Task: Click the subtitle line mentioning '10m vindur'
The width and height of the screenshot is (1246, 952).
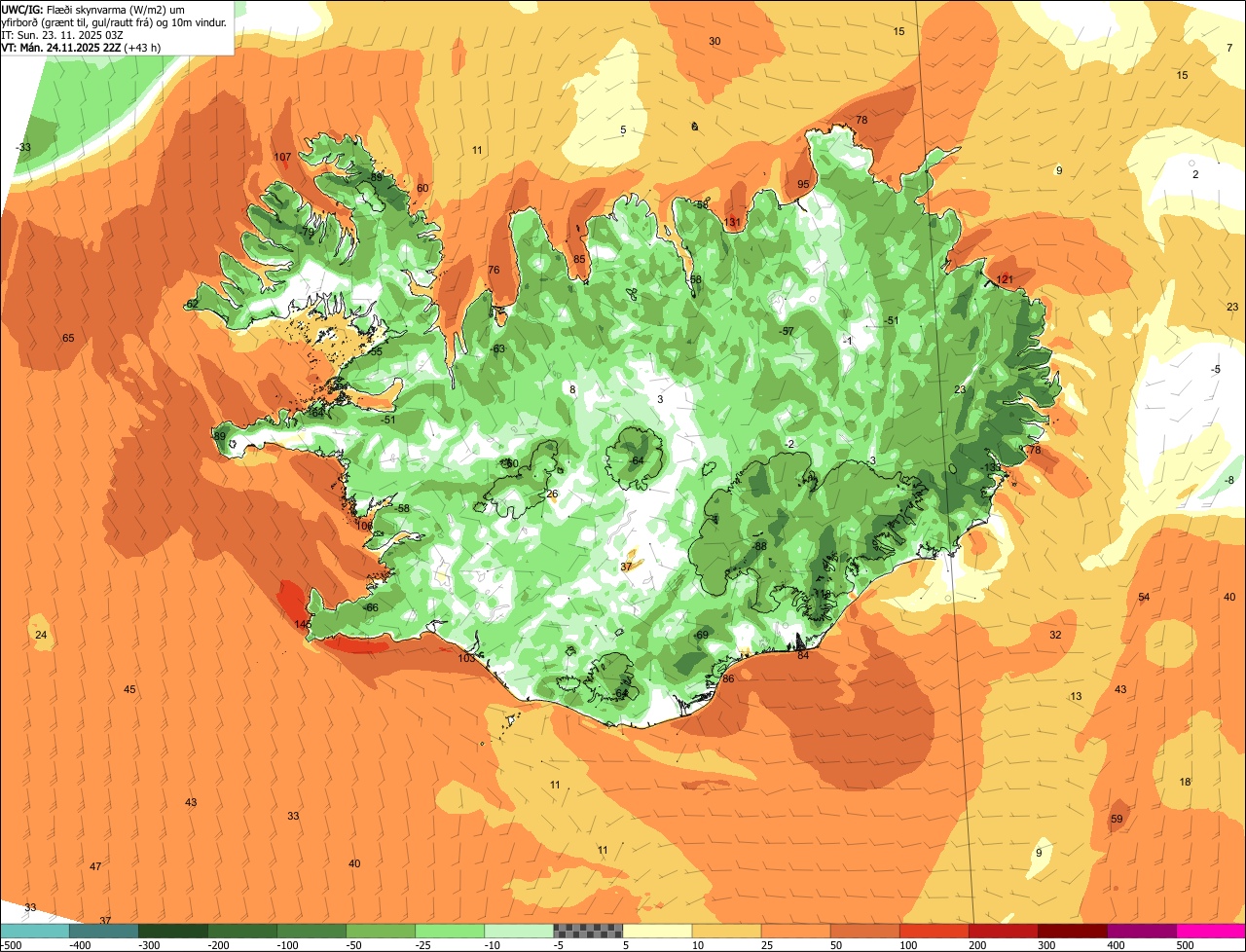Action: (x=114, y=21)
